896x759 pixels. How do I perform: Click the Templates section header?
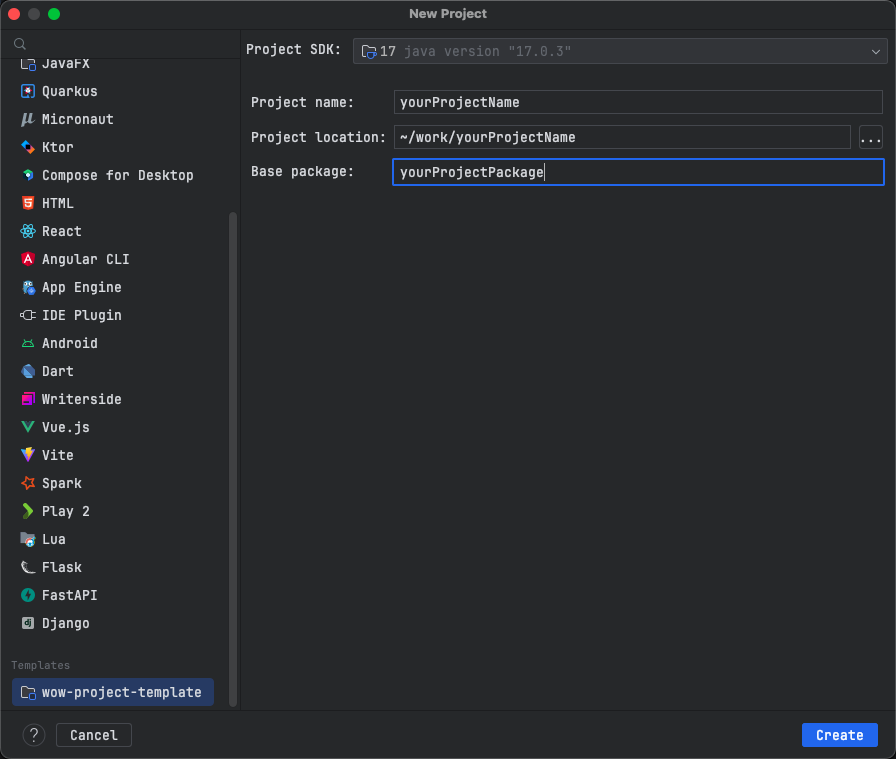41,665
